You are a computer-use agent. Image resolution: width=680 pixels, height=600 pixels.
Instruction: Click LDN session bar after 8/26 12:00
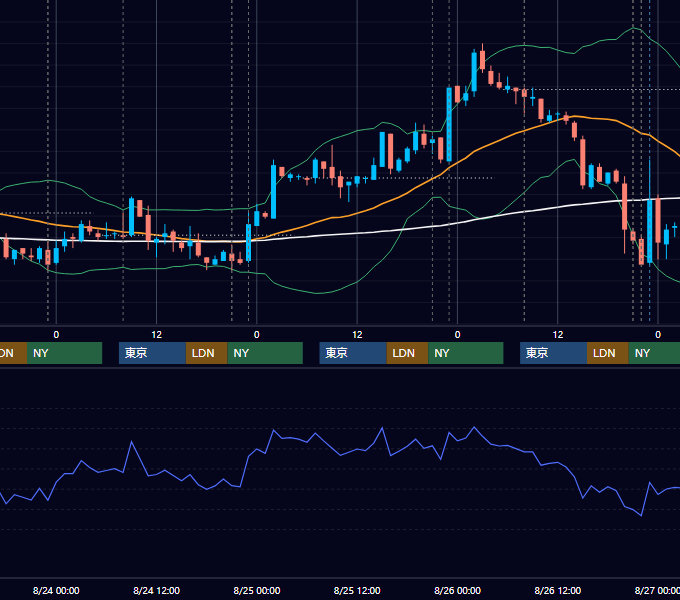[608, 353]
